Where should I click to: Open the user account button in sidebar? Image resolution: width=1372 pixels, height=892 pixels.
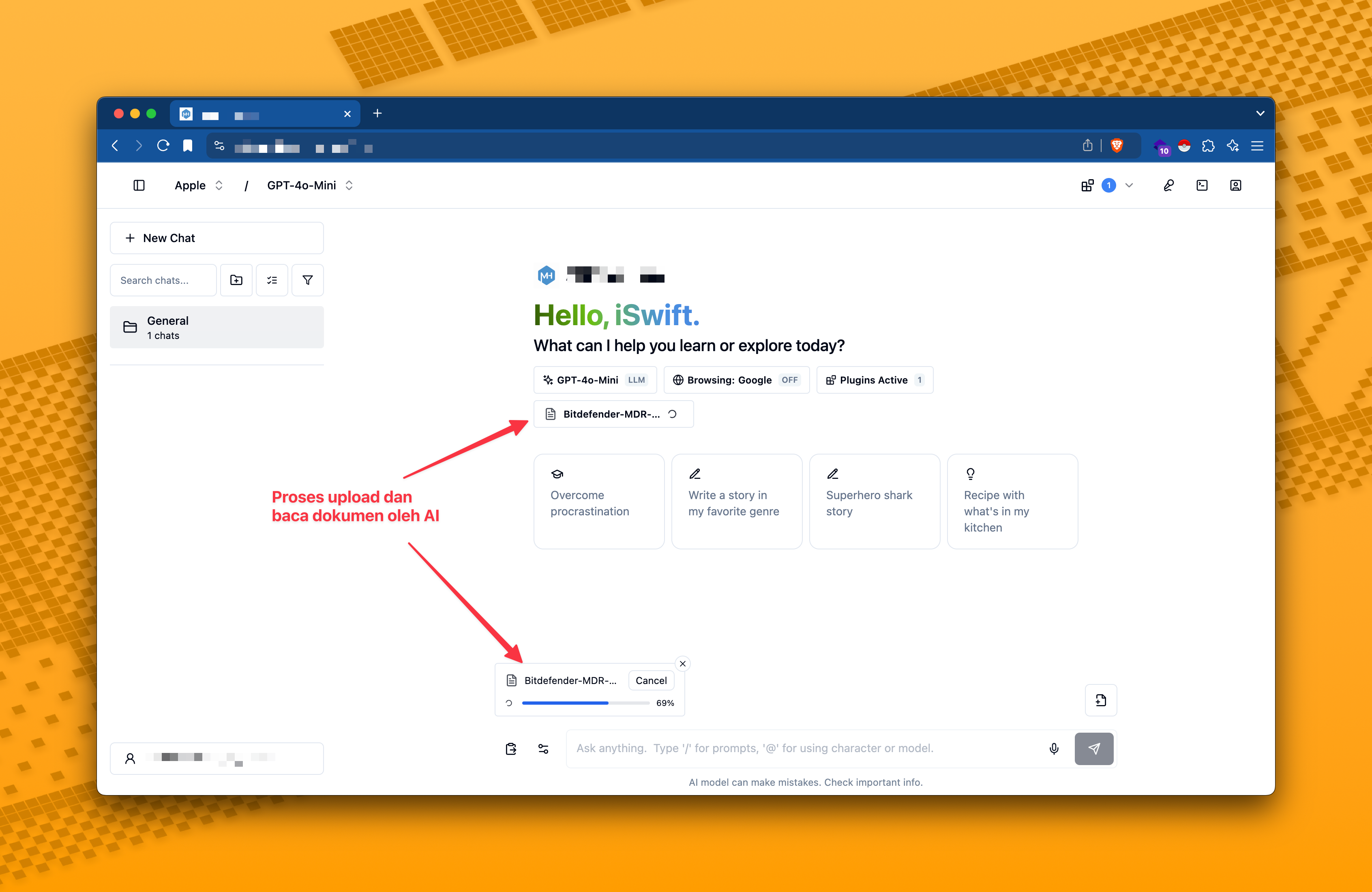point(217,758)
